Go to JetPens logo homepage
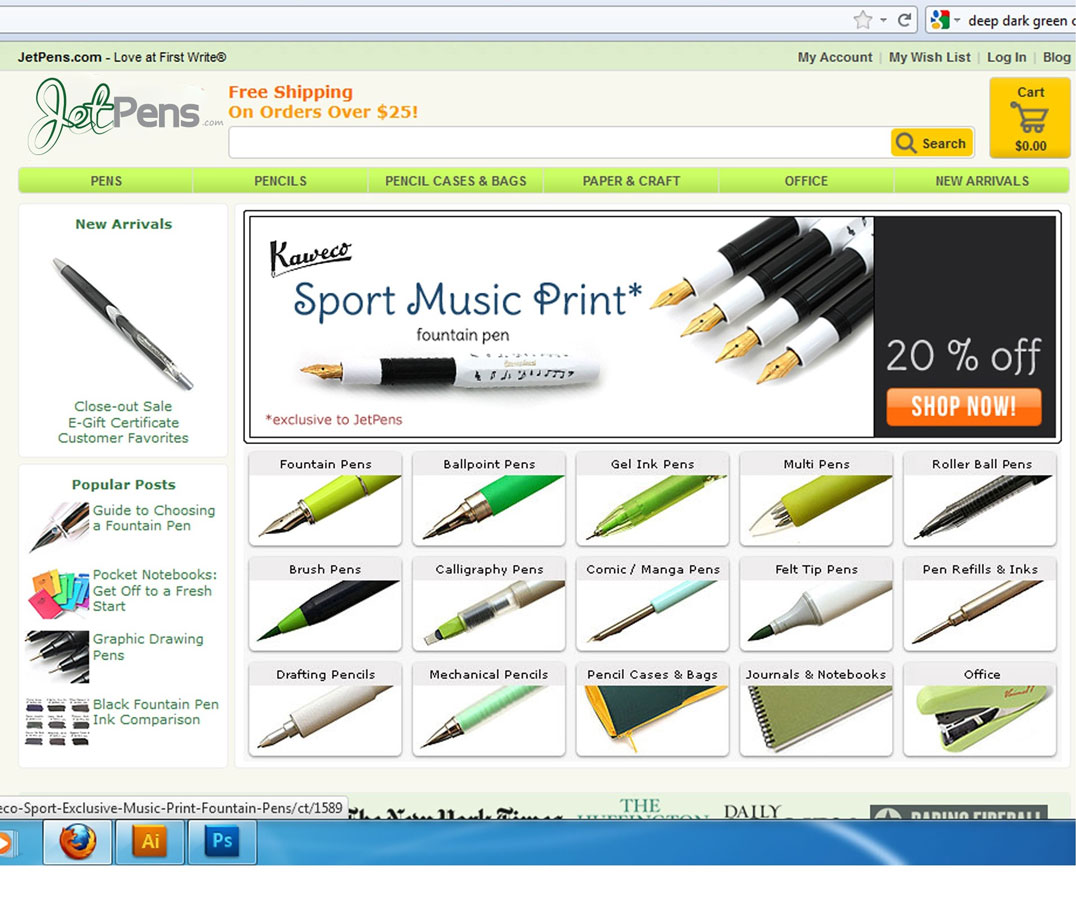 124,115
